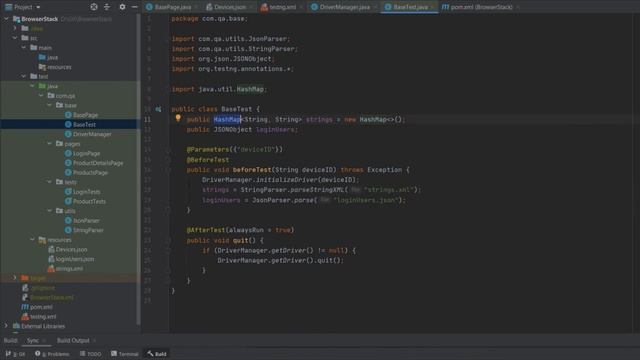Fold quit method at line 23
The width and height of the screenshot is (640, 360).
point(167,240)
